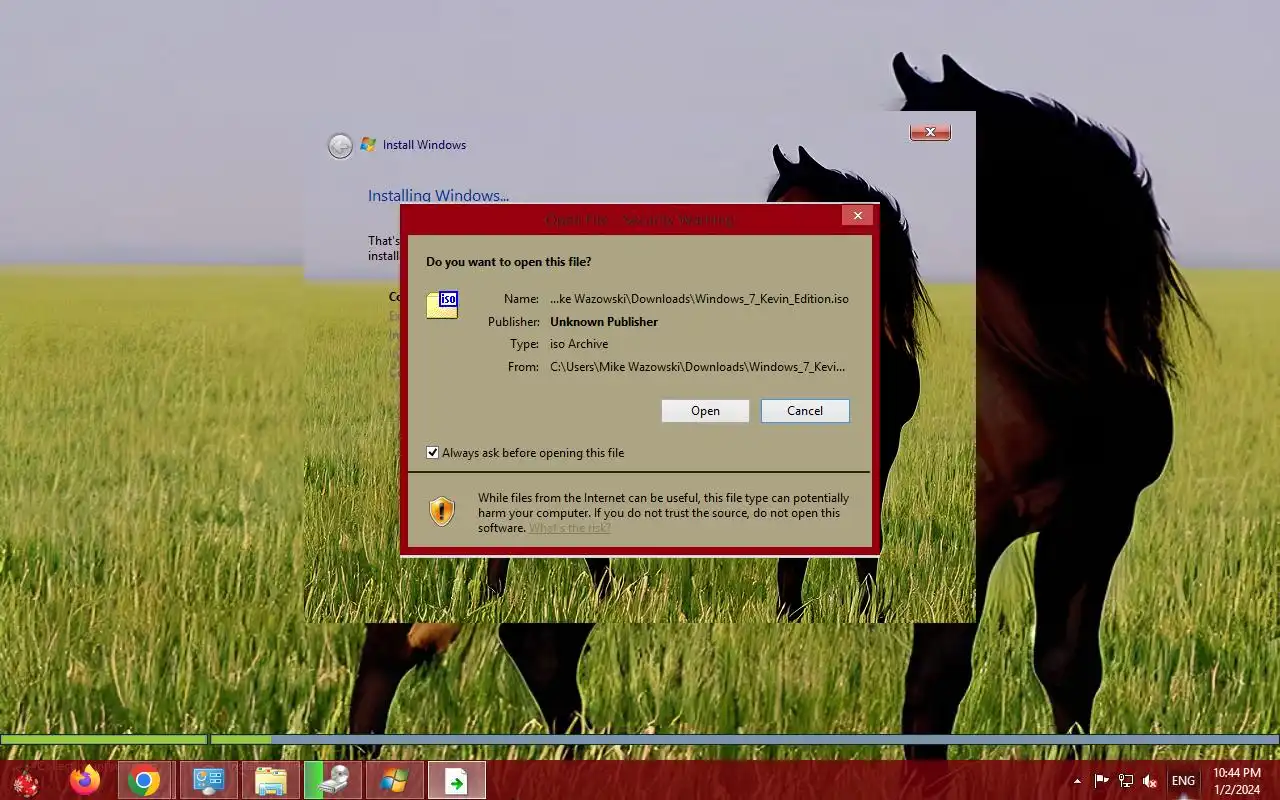Click the 'Unknown Publisher' text
This screenshot has height=800, width=1280.
coord(604,322)
